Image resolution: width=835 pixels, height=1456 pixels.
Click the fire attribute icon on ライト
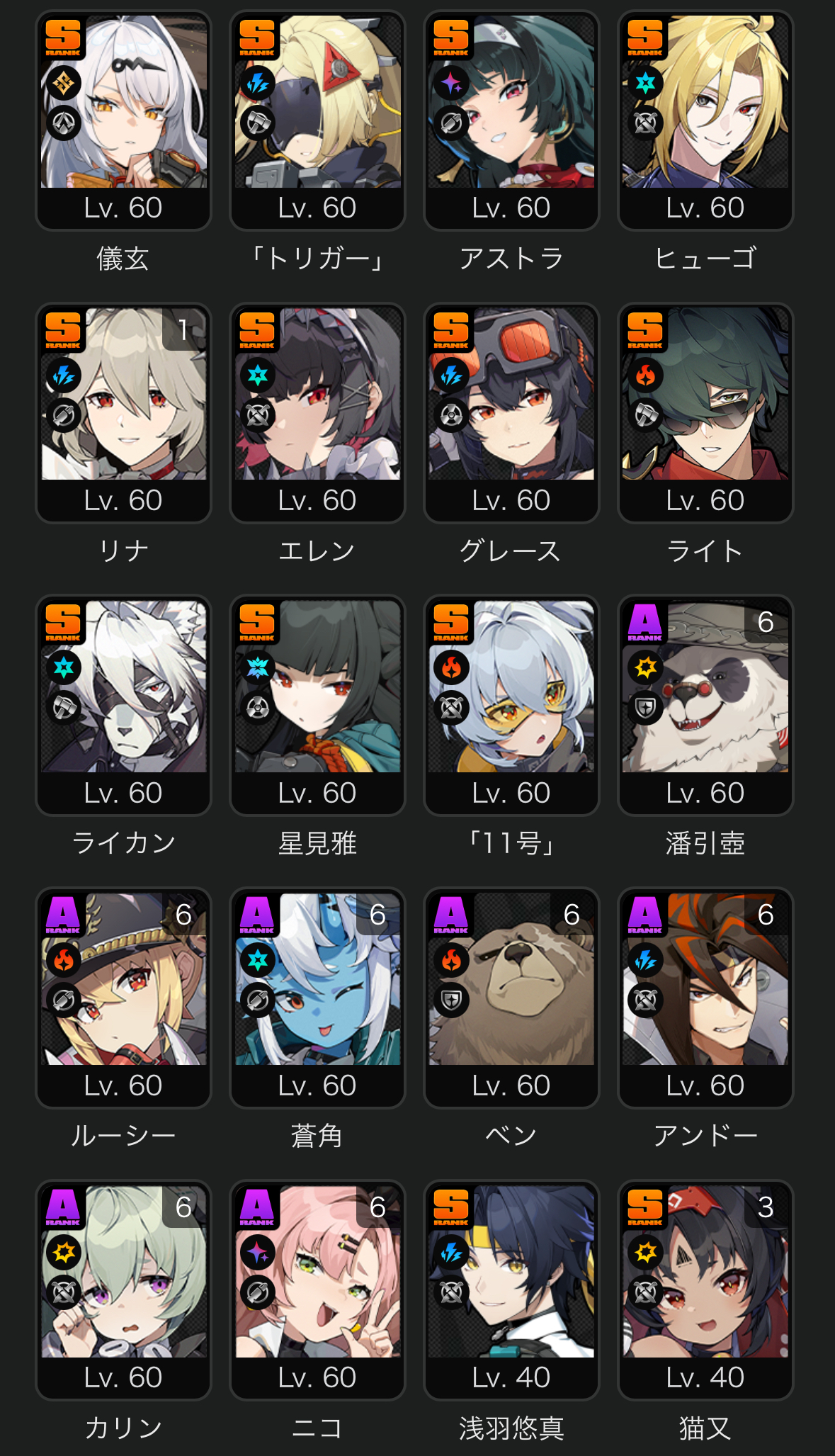[646, 376]
